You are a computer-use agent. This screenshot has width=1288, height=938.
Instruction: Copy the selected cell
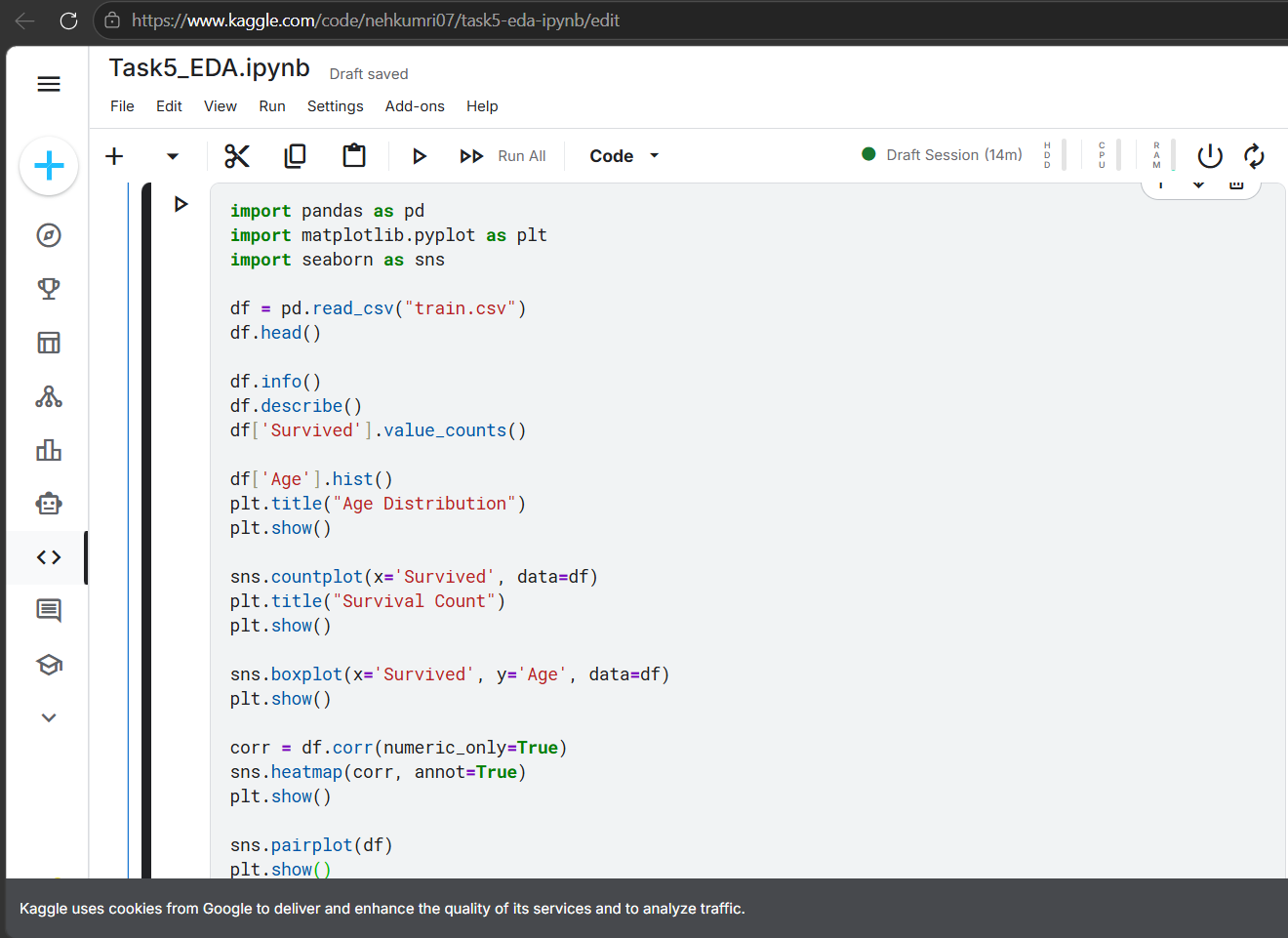click(x=295, y=156)
